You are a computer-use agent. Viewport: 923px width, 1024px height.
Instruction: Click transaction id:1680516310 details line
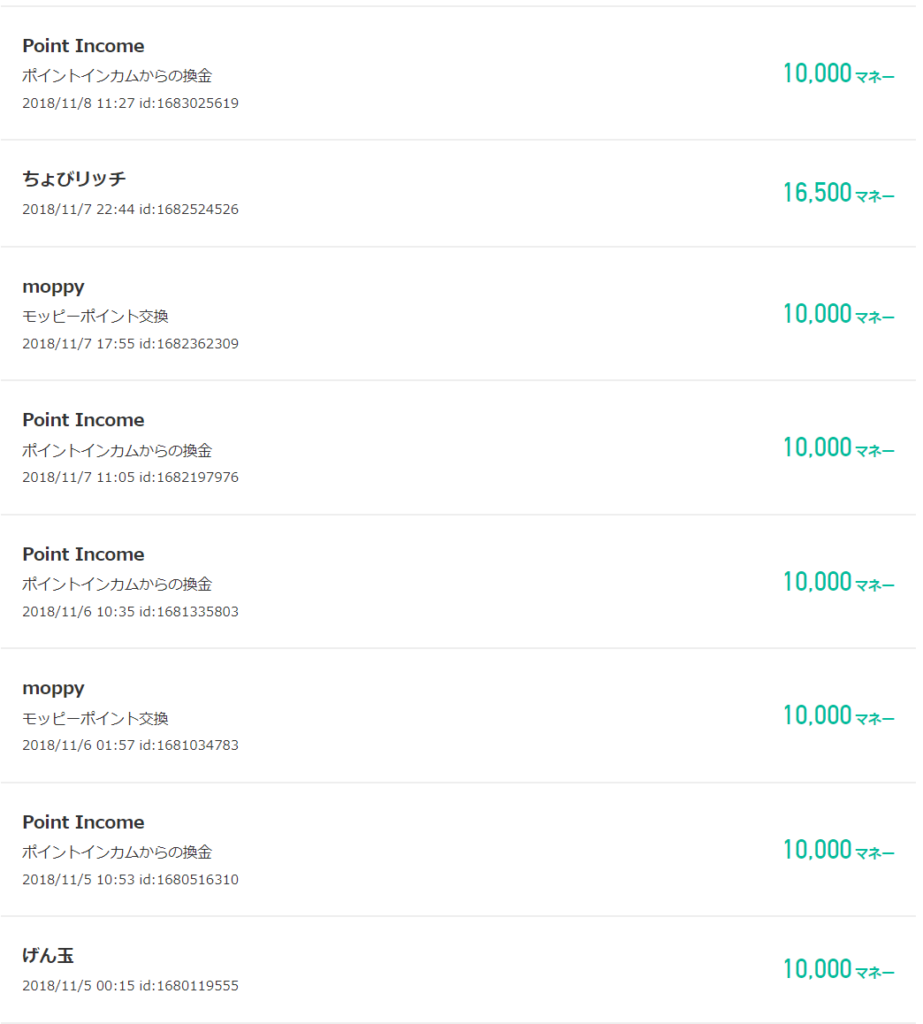pyautogui.click(x=130, y=880)
